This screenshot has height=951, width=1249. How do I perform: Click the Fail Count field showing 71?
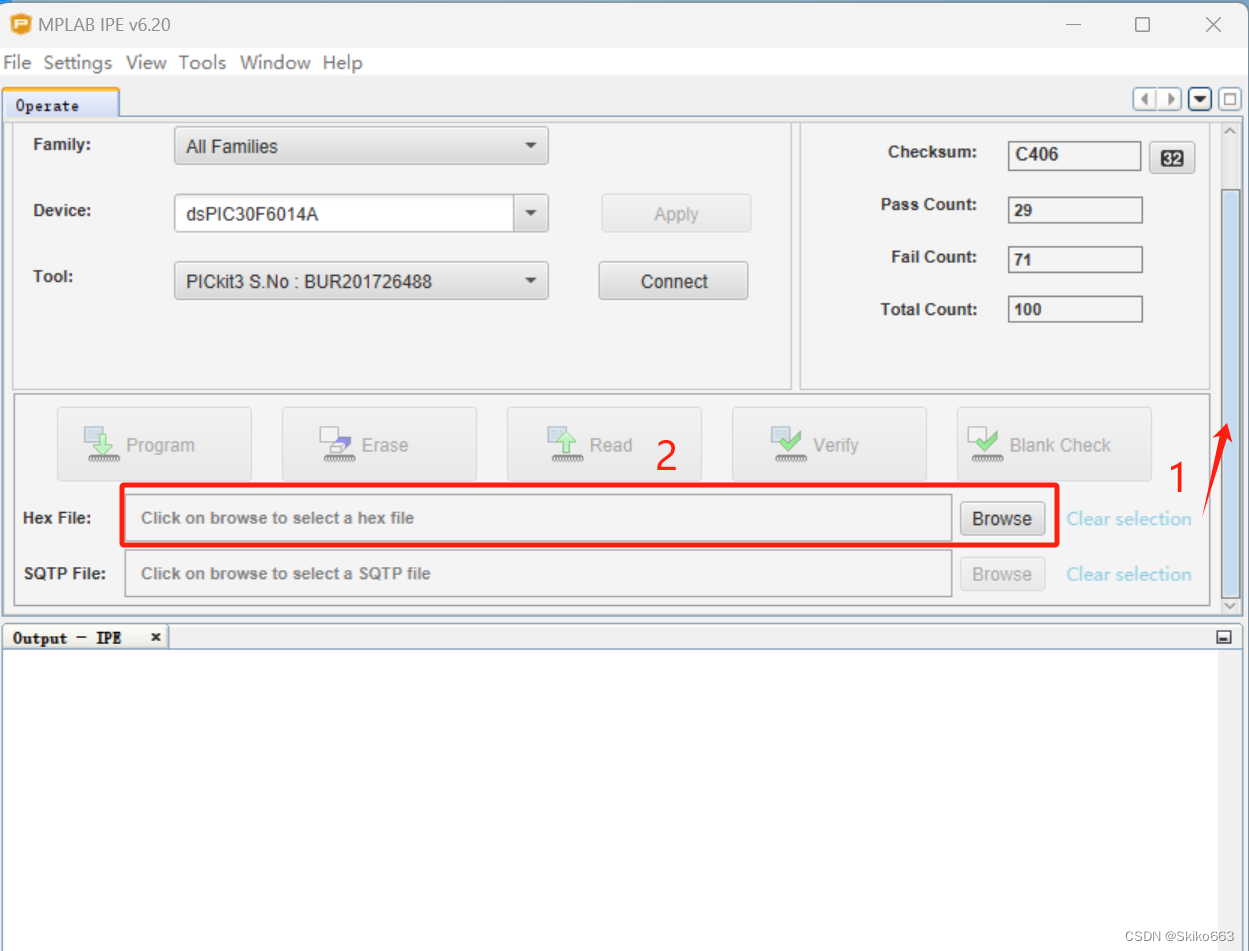click(1075, 259)
